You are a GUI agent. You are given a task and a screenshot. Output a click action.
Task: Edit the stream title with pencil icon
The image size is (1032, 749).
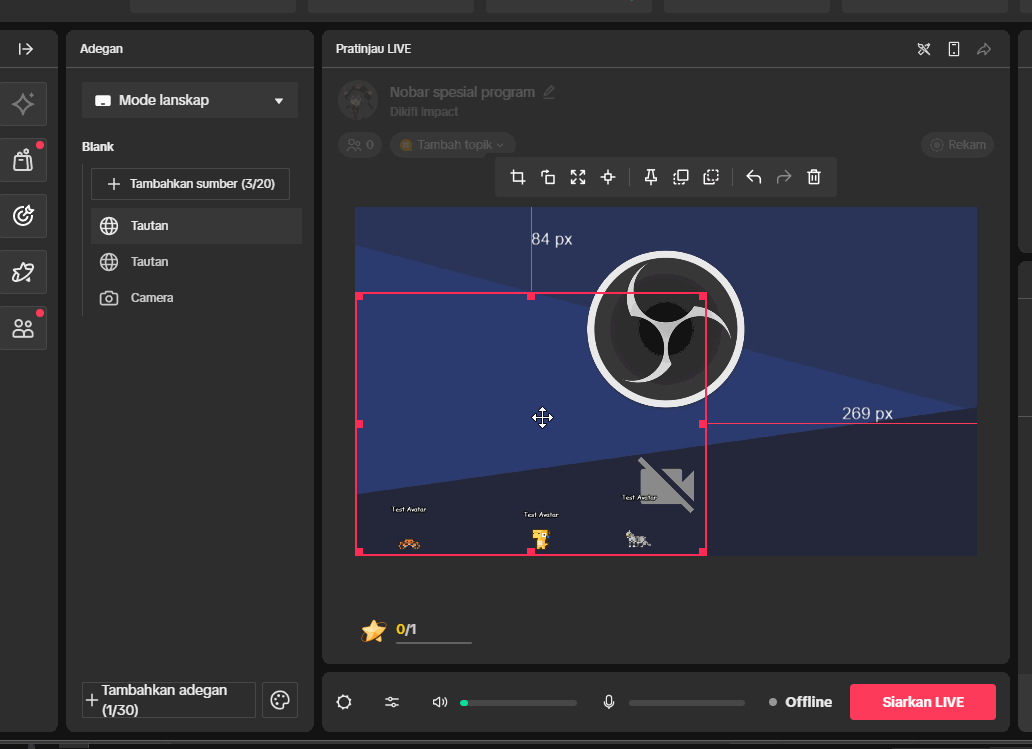point(548,91)
